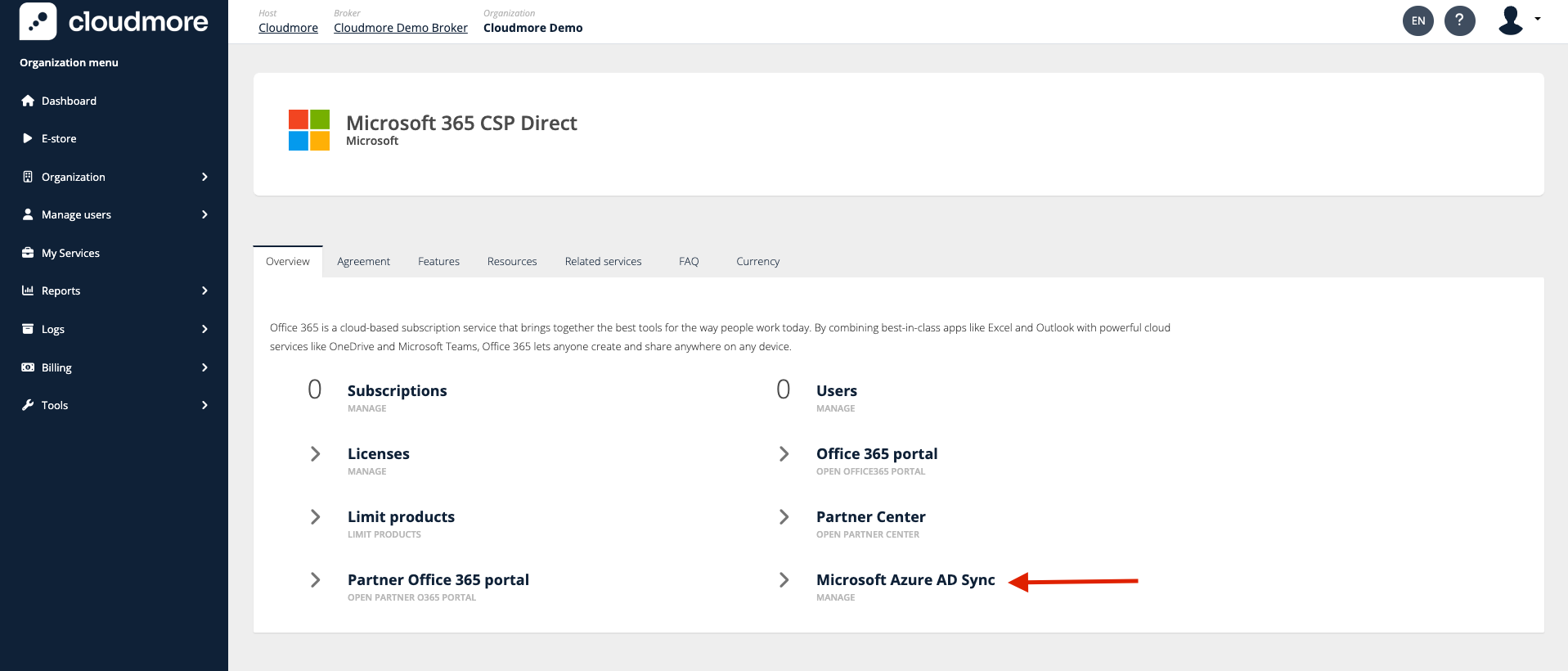Click the Cloudmore Demo Broker breadcrumb link
The width and height of the screenshot is (1568, 671).
(401, 28)
